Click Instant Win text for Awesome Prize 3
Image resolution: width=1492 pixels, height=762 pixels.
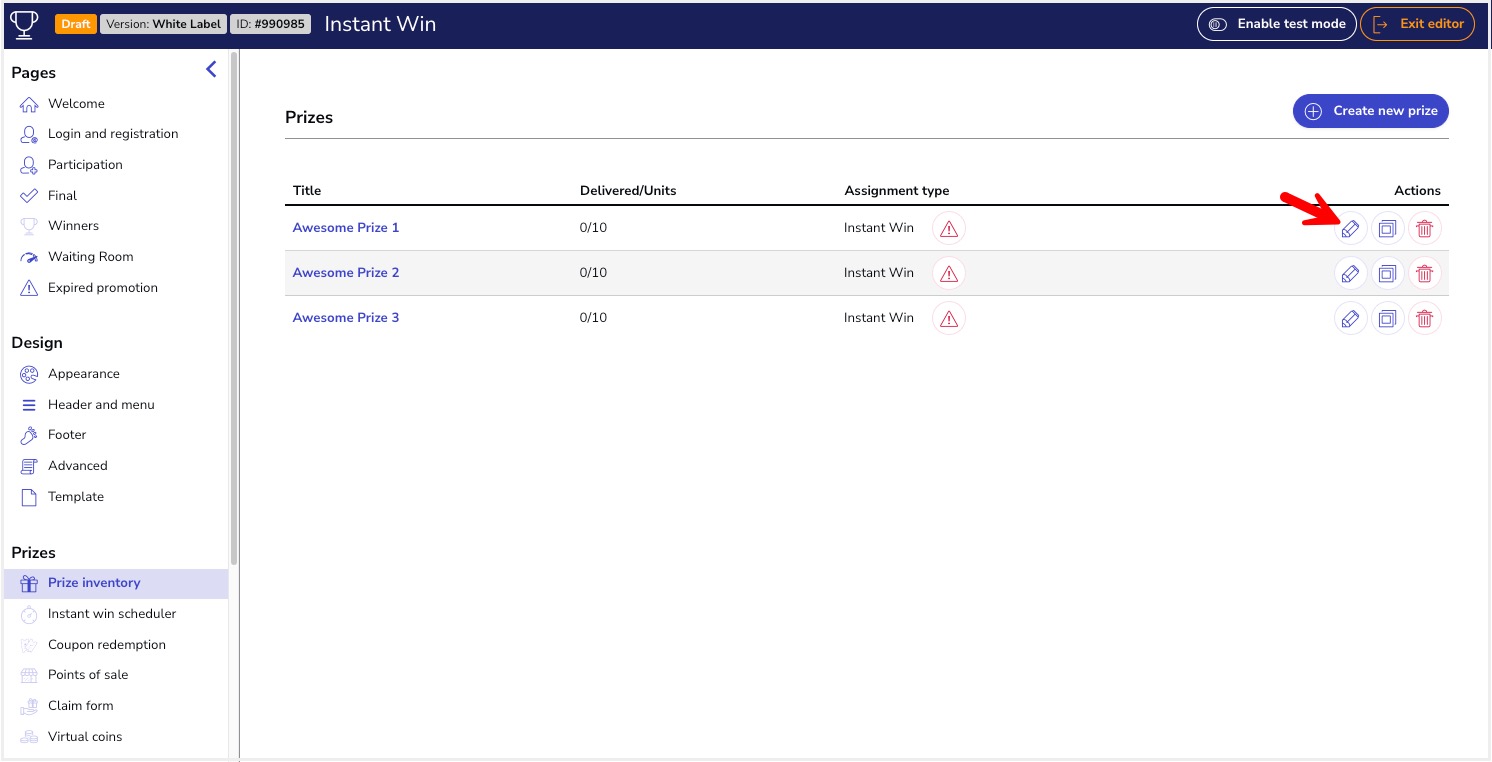coord(879,318)
